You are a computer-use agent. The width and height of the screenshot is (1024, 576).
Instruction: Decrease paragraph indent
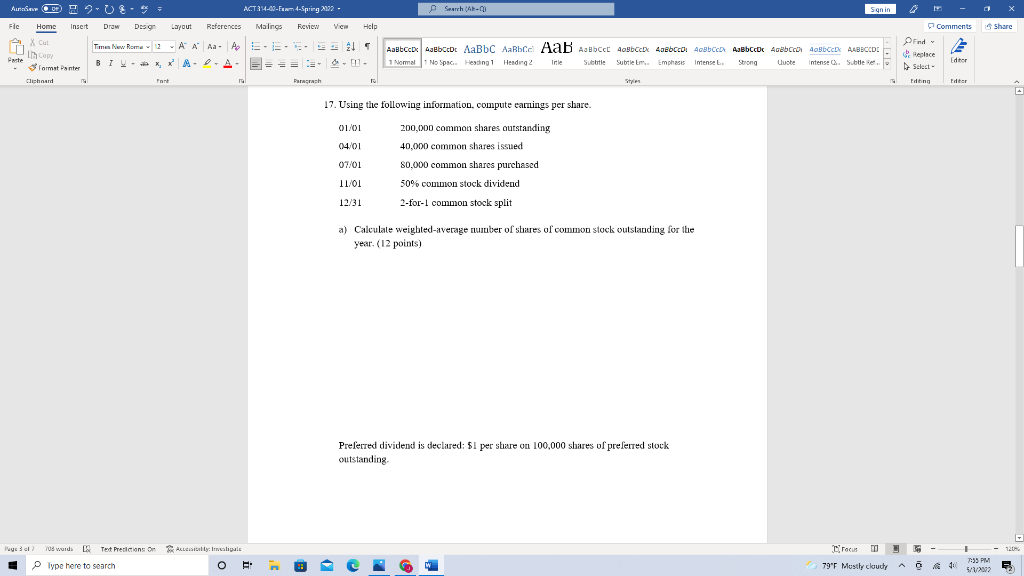pos(321,46)
